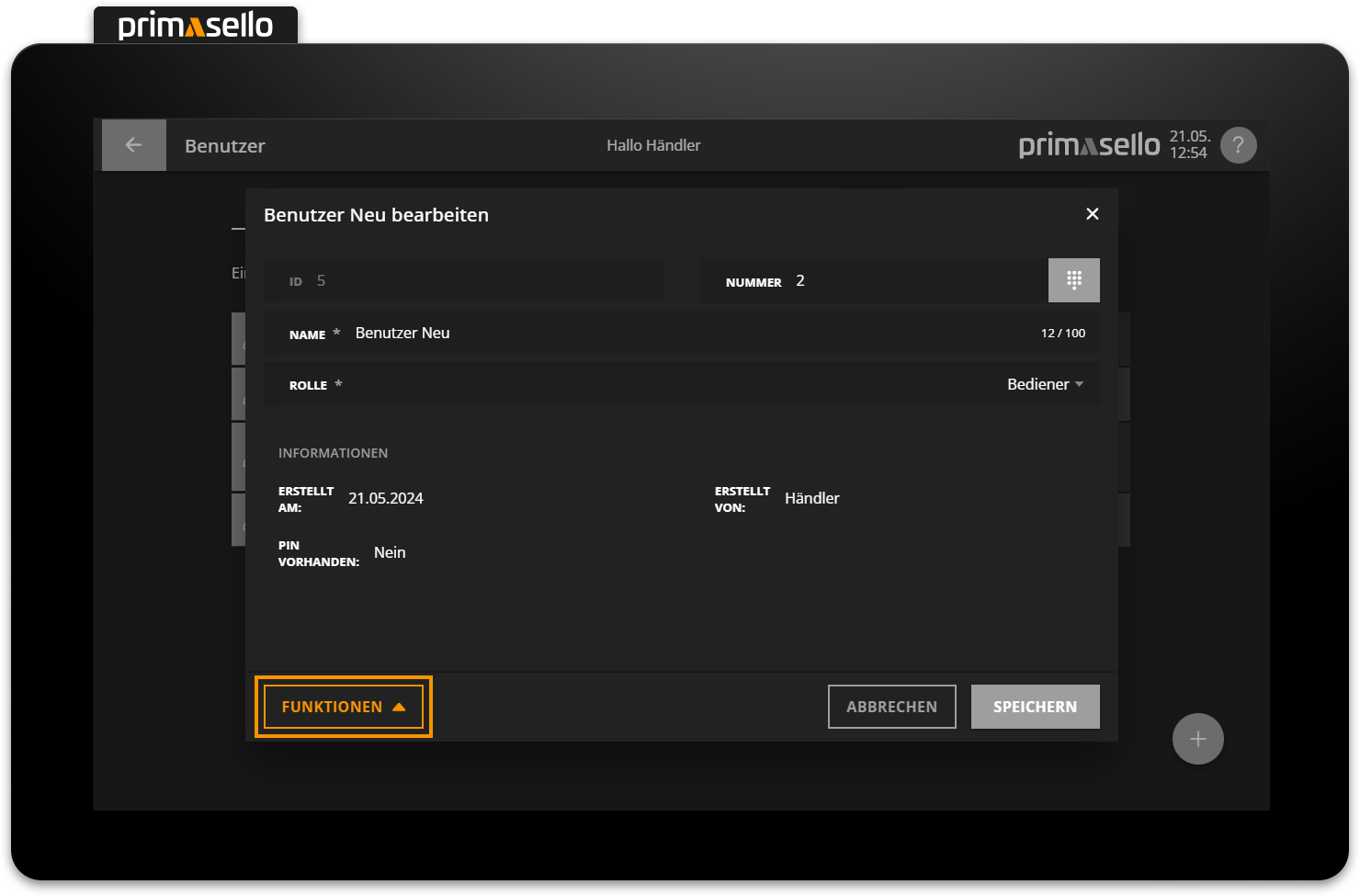This screenshot has height=896, width=1360.
Task: Save the user with Speichern
Action: tap(1035, 707)
